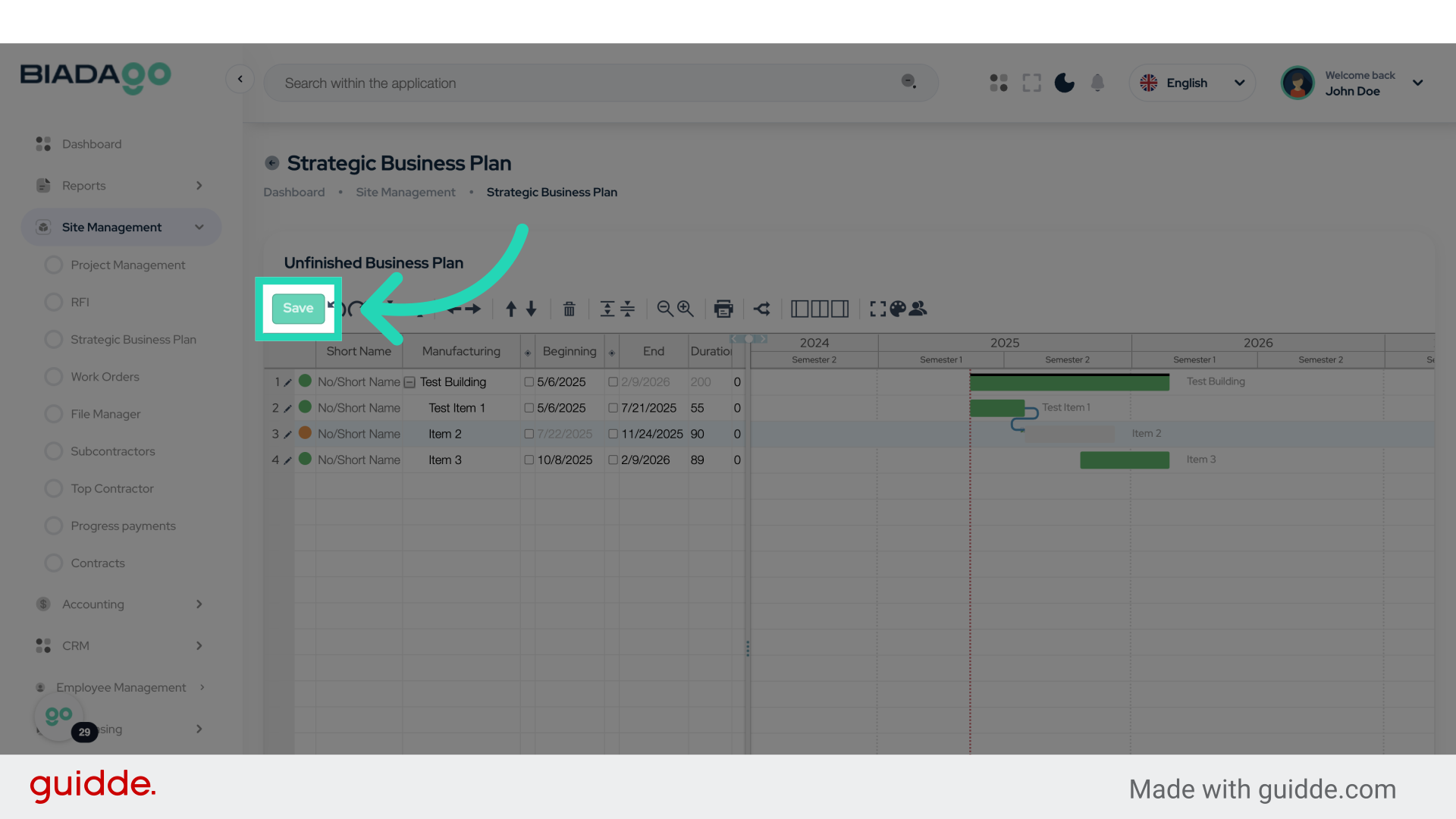
Task: Open the notifications bell
Action: coord(1097,83)
